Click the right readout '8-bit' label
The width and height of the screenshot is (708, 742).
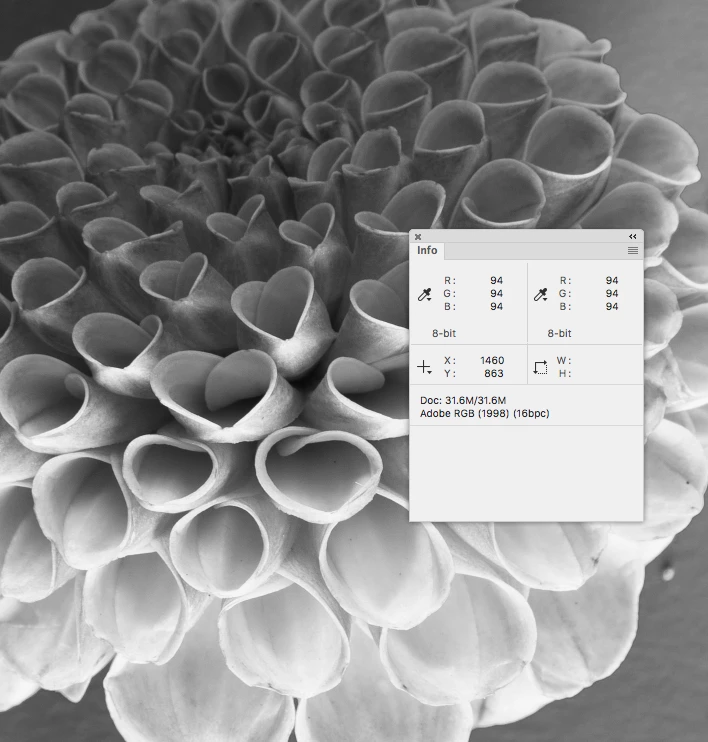[559, 334]
